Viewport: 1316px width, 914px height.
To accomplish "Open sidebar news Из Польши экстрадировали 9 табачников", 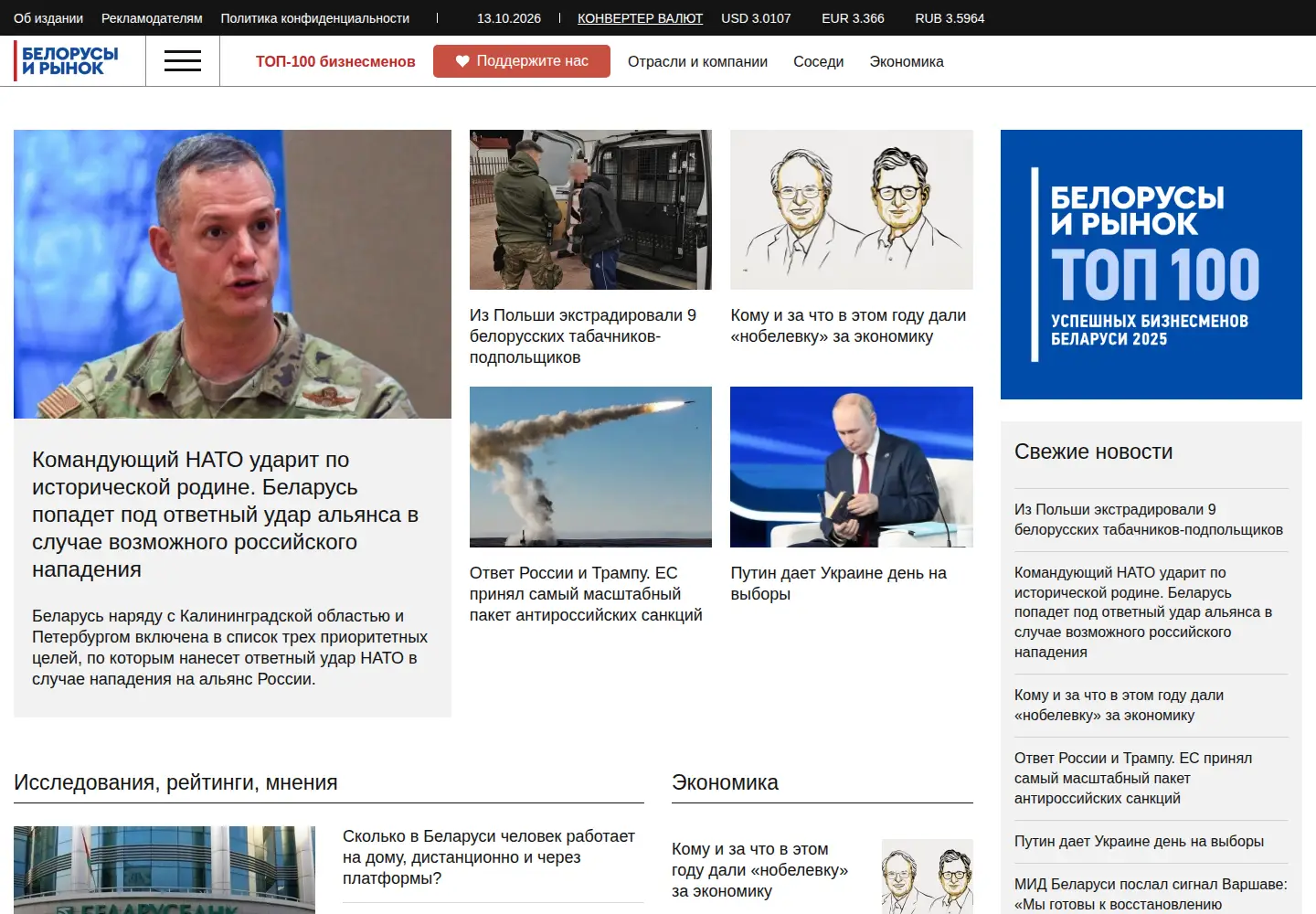I will [1149, 520].
